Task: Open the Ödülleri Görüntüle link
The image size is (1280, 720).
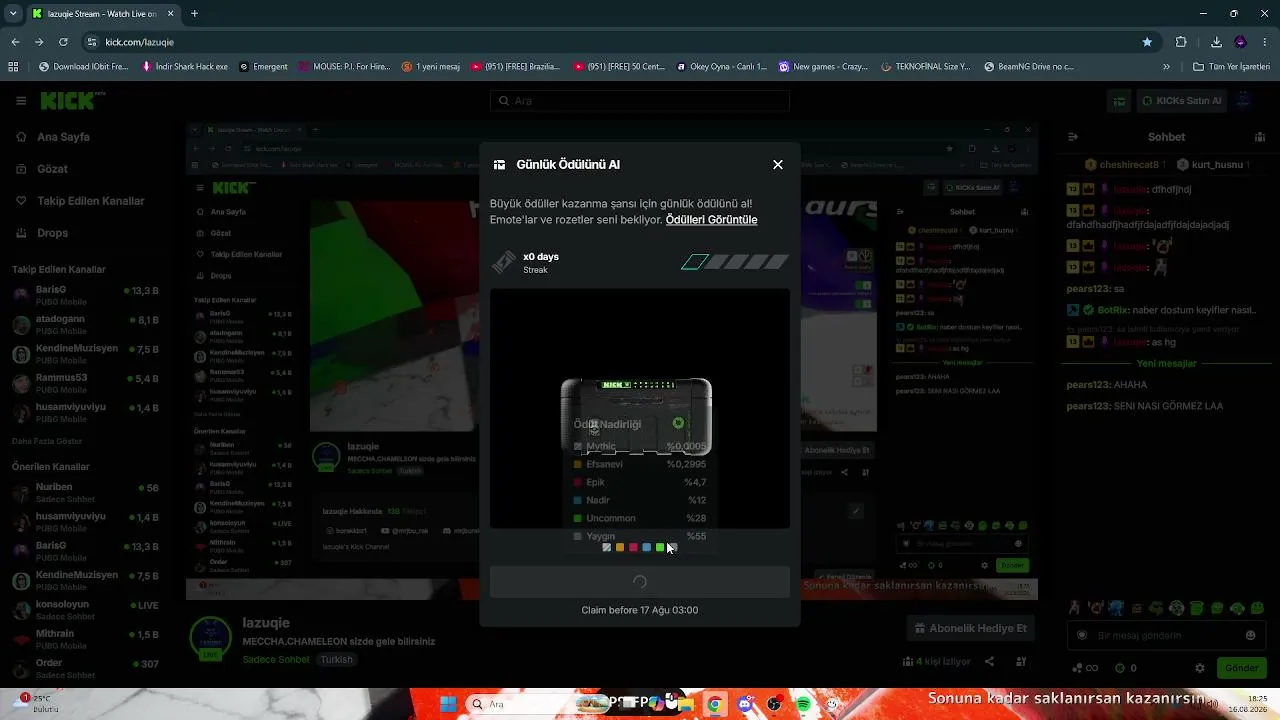Action: tap(711, 220)
